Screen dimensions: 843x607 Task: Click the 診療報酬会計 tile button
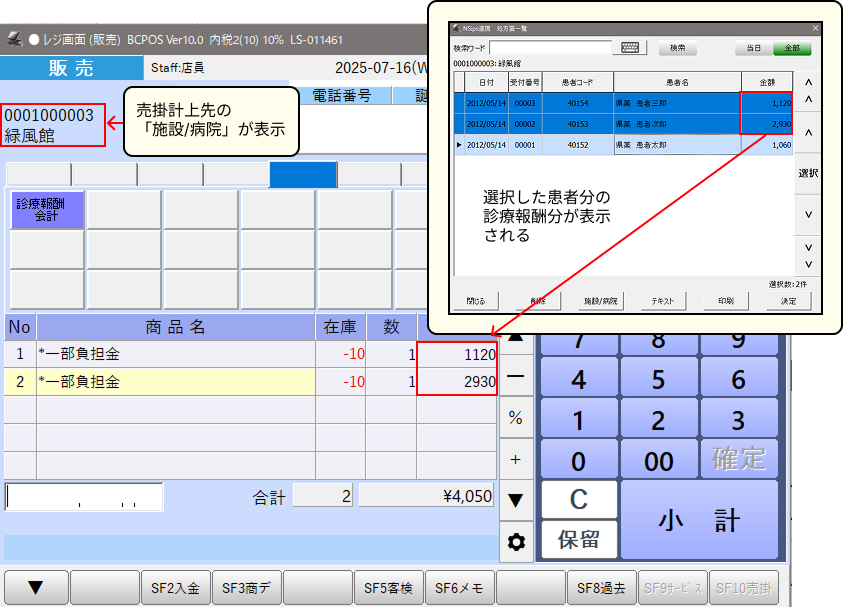pos(46,210)
